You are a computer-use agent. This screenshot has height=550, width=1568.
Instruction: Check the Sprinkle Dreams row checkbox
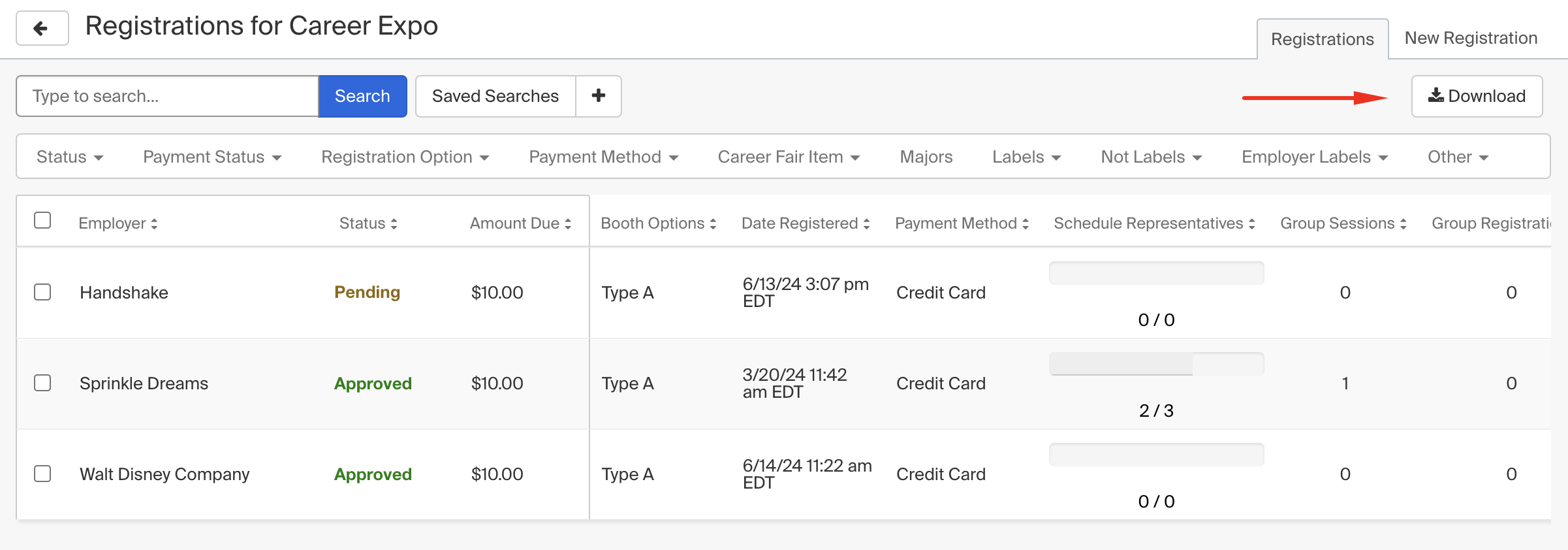42,383
